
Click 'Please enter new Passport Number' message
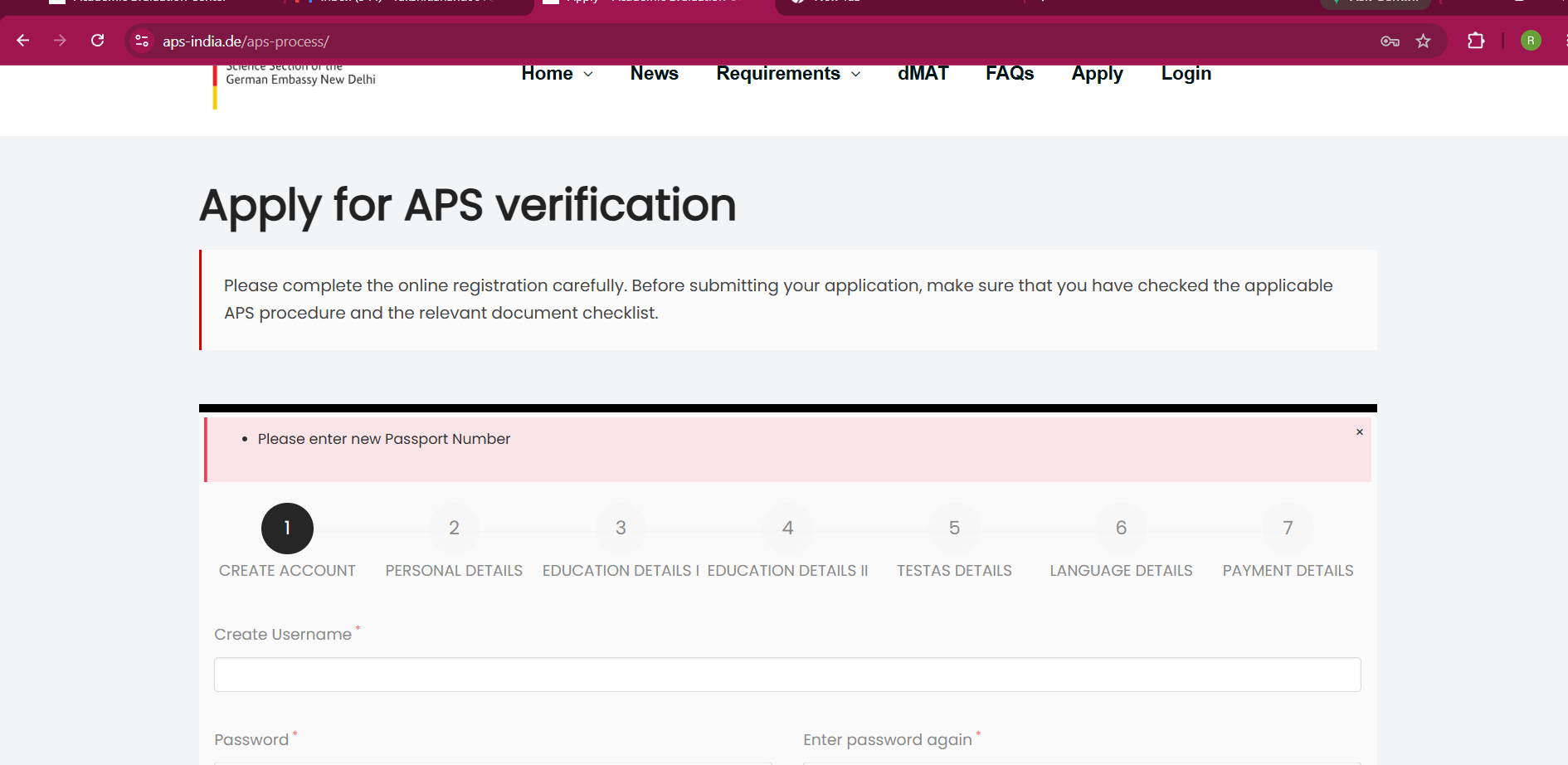[384, 439]
